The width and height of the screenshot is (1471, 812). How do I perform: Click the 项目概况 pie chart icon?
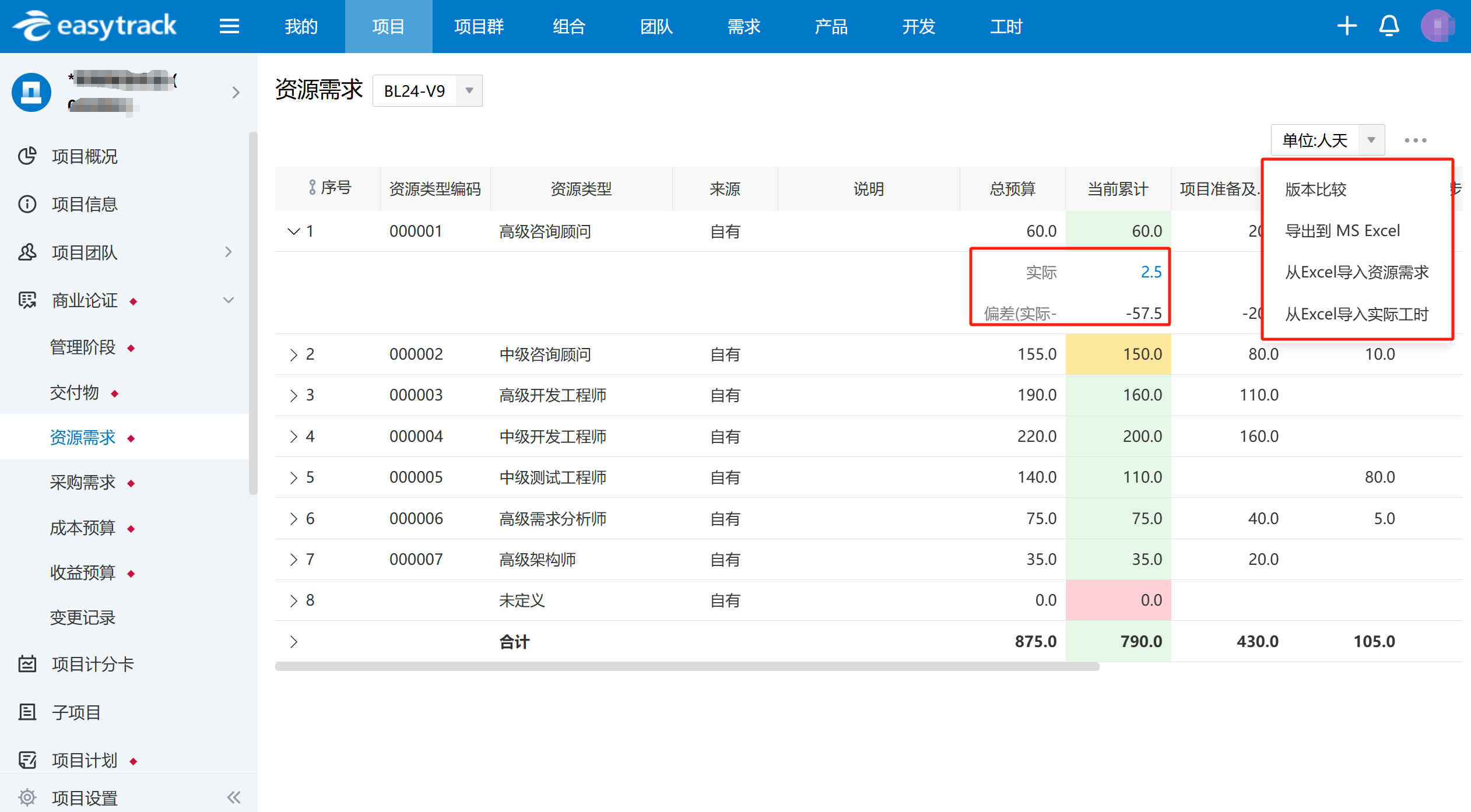pyautogui.click(x=27, y=156)
